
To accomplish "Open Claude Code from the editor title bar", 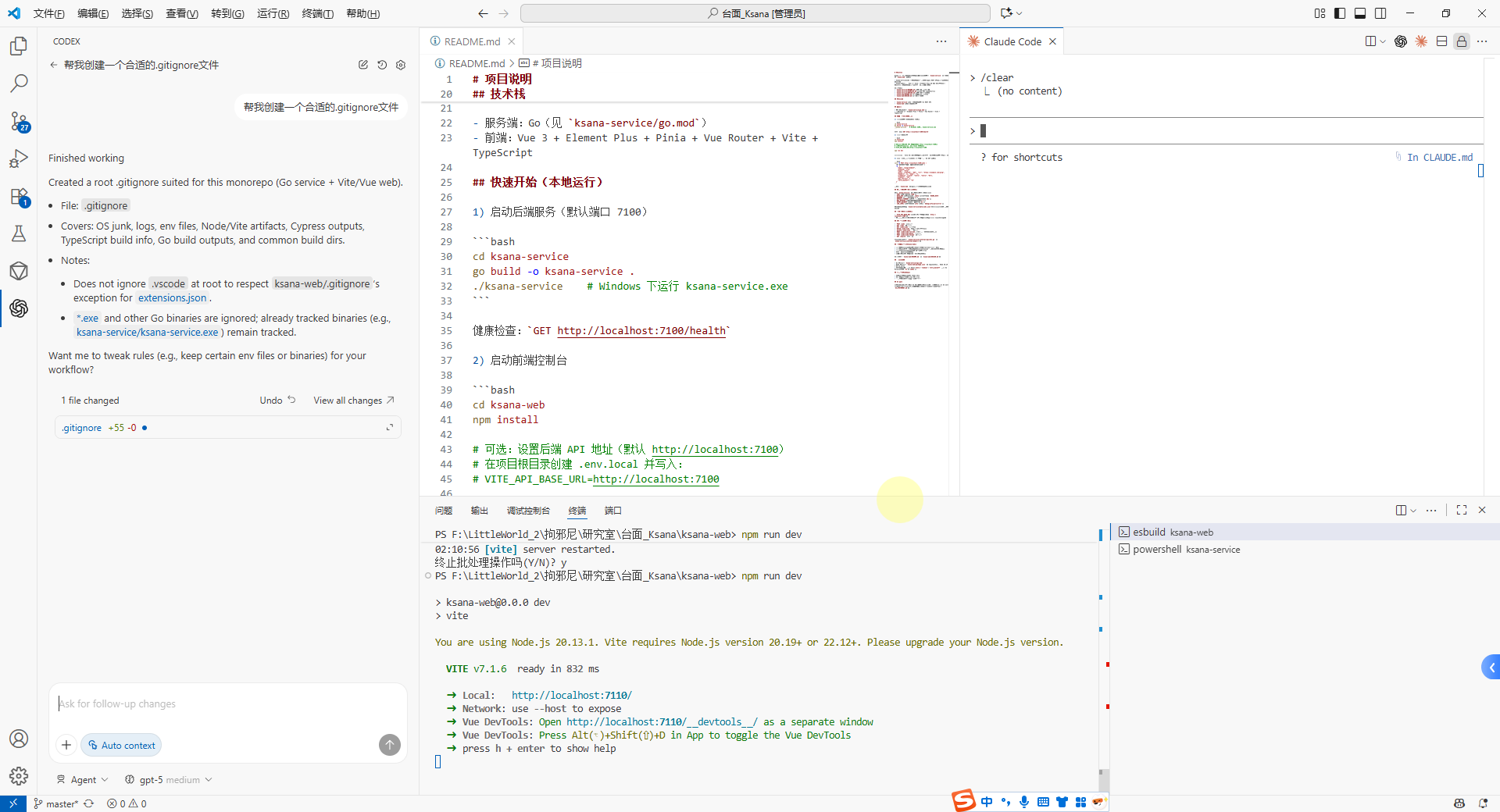I will pyautogui.click(x=1421, y=41).
